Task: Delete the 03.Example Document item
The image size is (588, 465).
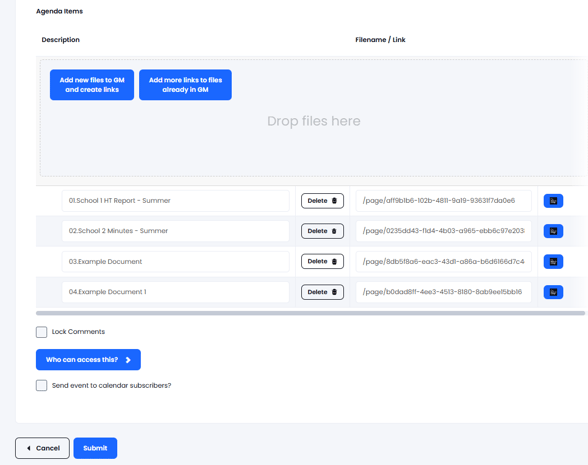Action: click(x=322, y=261)
